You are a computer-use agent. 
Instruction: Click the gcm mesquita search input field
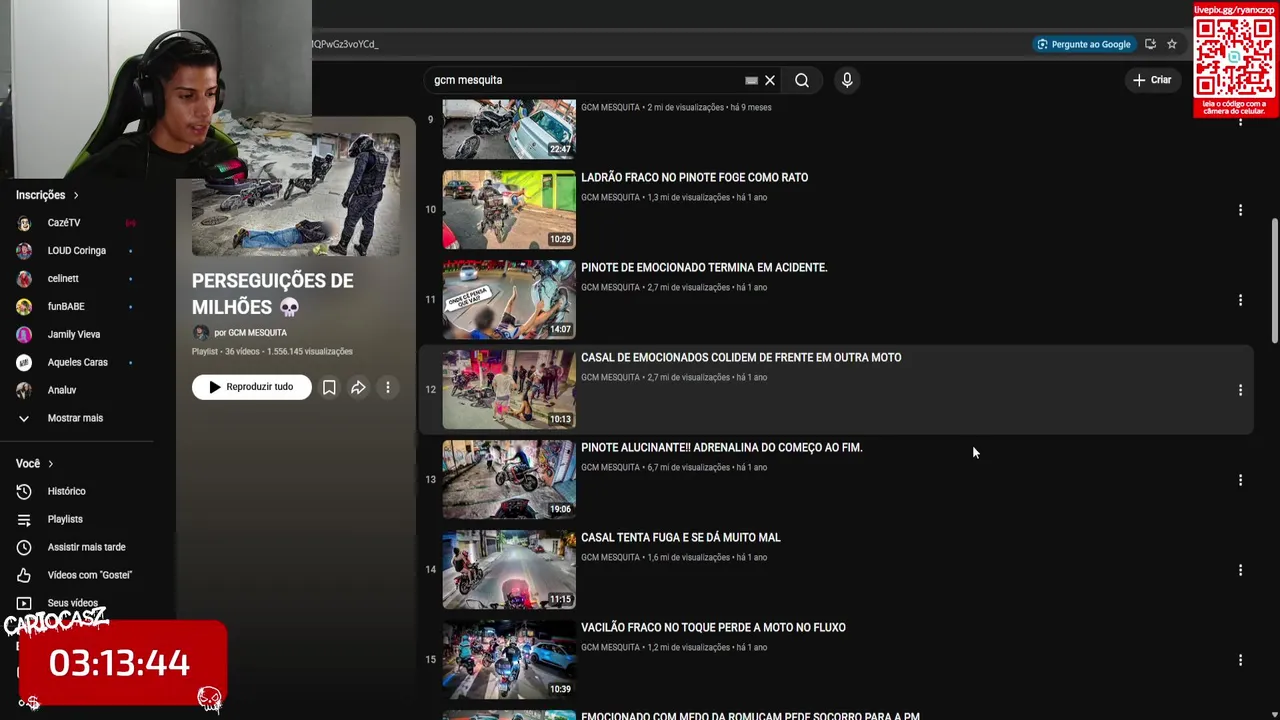click(585, 80)
